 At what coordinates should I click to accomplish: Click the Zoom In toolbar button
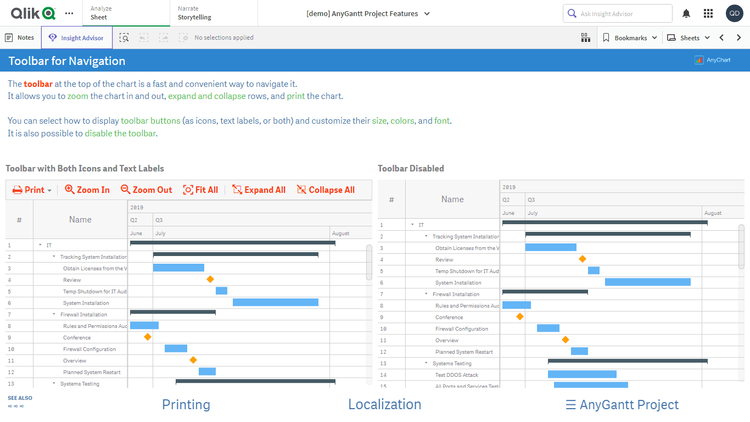point(87,190)
